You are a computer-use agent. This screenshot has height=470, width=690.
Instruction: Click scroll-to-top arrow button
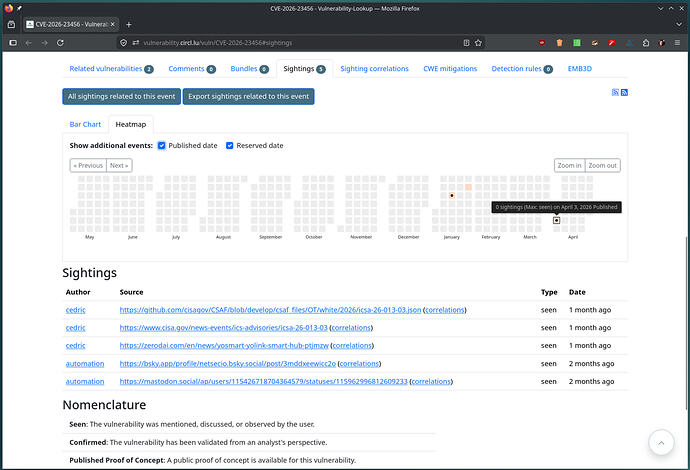662,442
